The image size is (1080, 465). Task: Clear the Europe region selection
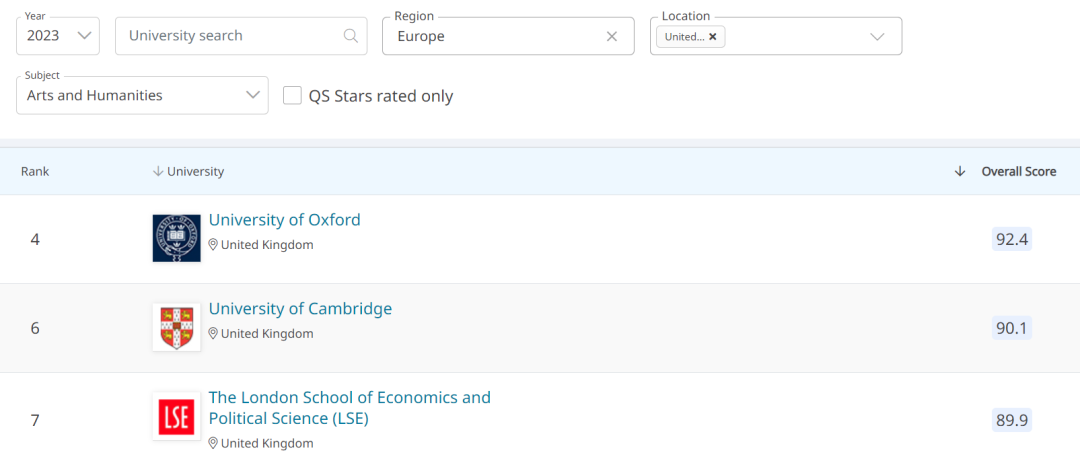(612, 36)
